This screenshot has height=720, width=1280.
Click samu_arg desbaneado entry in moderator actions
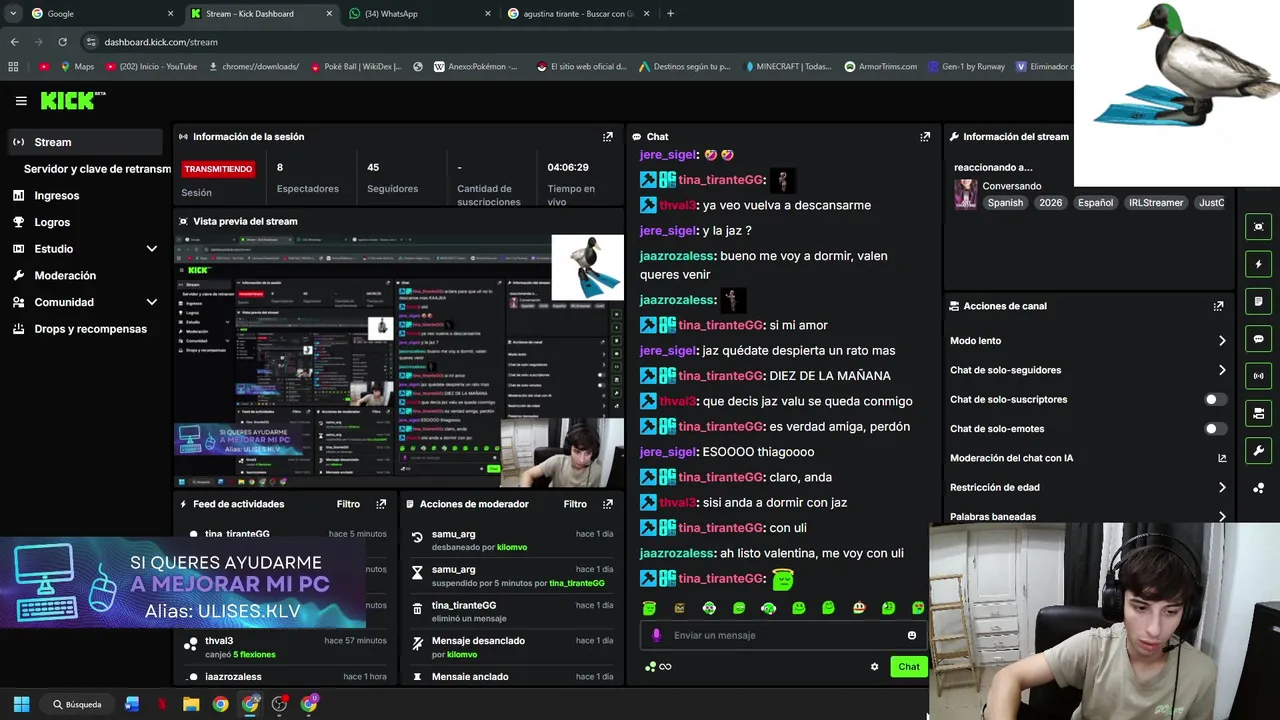[510, 541]
